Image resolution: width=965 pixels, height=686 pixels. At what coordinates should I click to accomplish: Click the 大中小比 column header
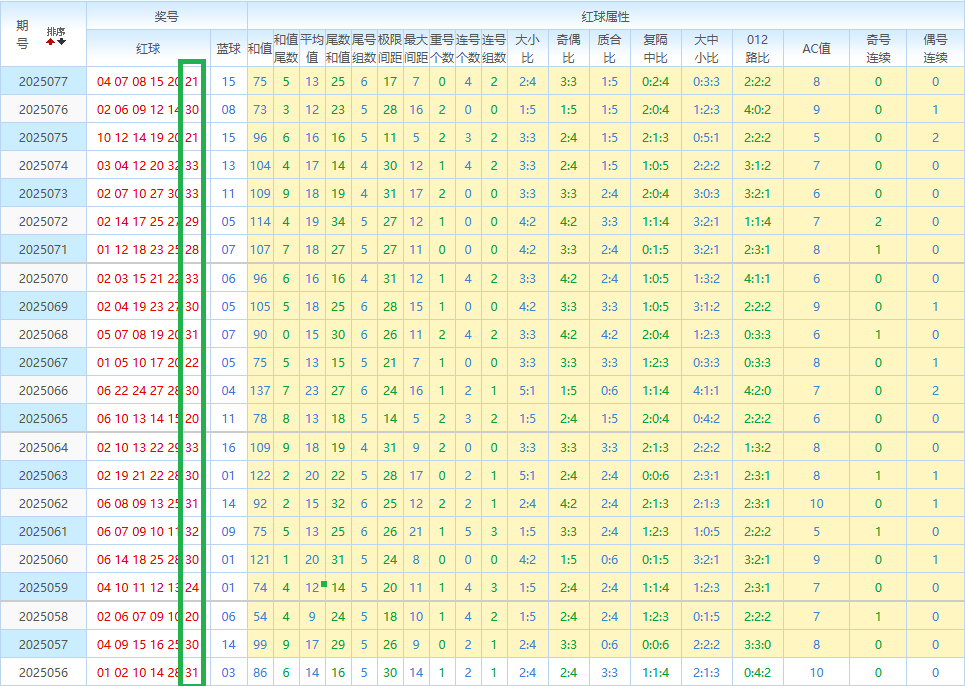click(x=707, y=49)
